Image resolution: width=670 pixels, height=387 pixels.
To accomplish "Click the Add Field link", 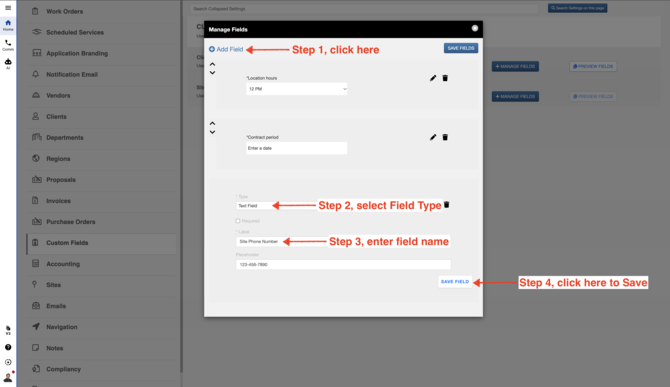I will click(226, 49).
